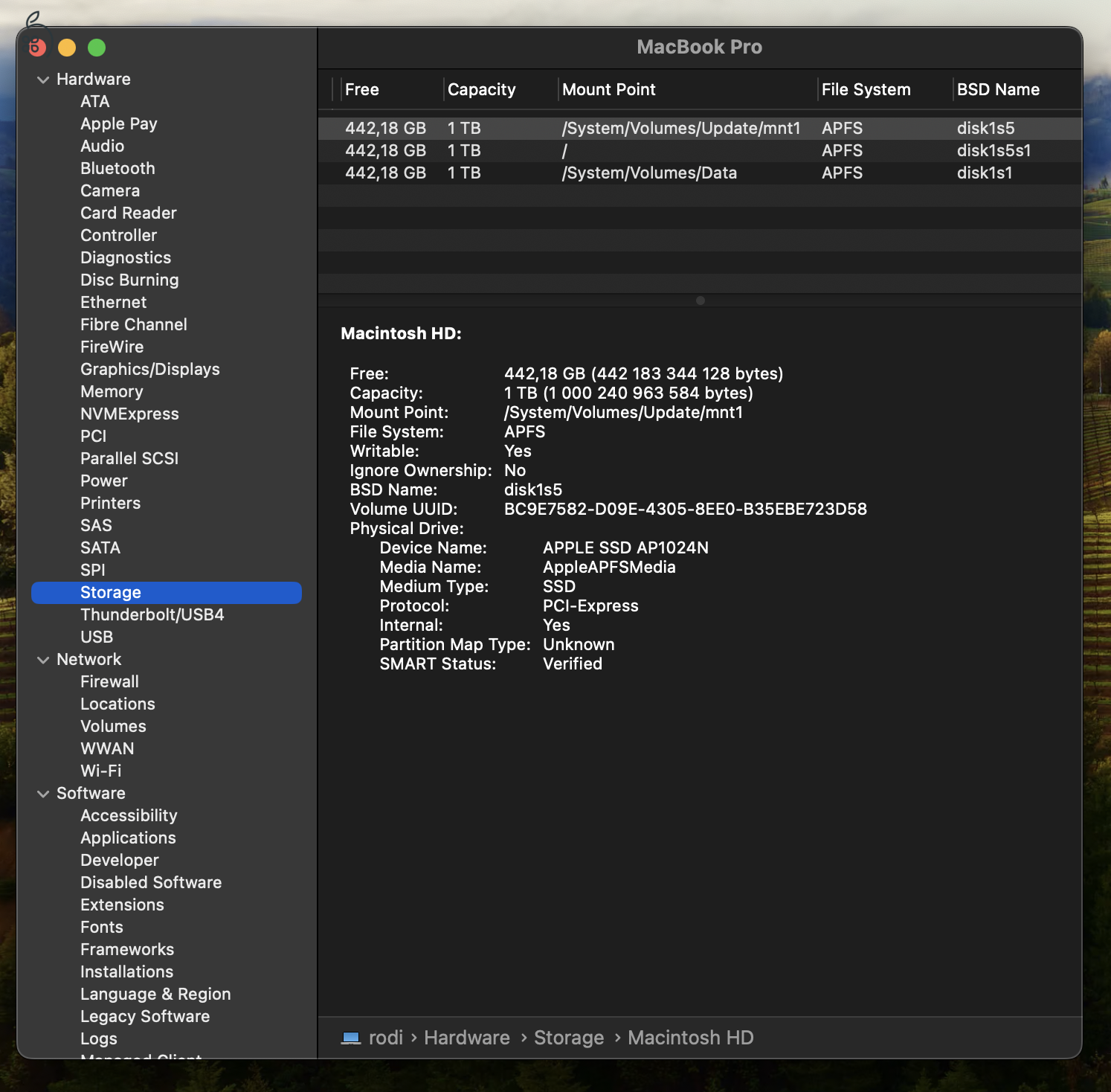Open Applications under Software
This screenshot has width=1111, height=1092.
[128, 838]
